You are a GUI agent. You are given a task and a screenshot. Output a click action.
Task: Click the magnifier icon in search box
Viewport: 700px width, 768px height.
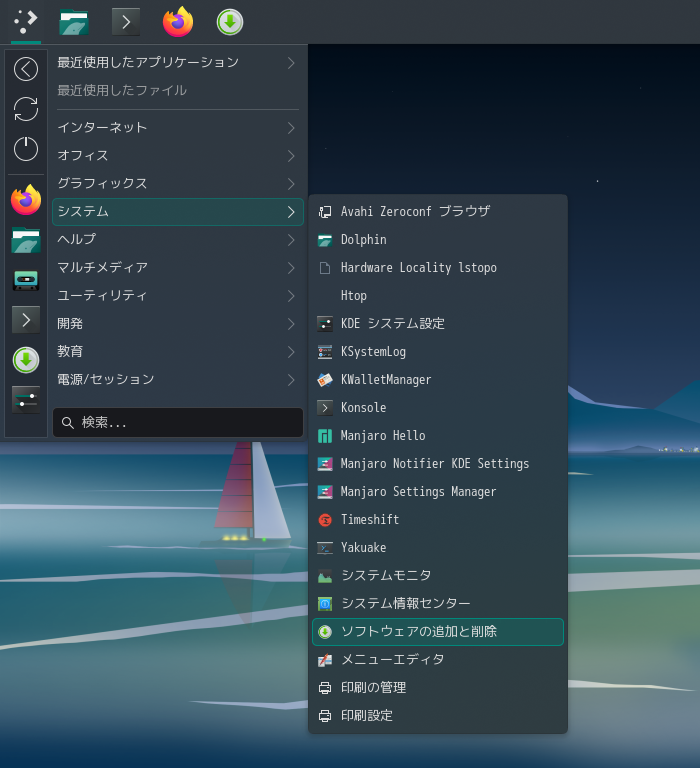[x=68, y=423]
